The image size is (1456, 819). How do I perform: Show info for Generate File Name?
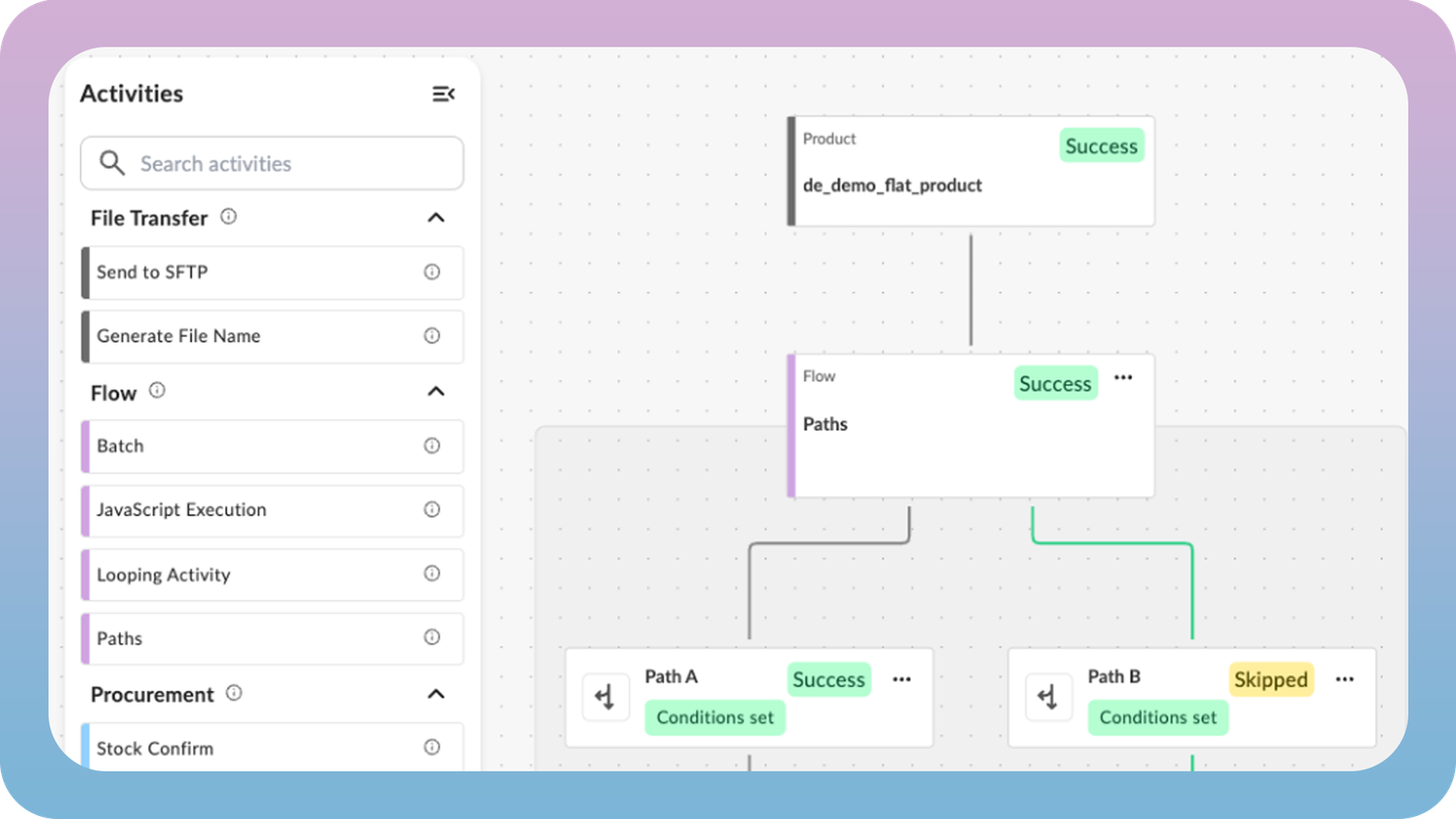point(432,336)
